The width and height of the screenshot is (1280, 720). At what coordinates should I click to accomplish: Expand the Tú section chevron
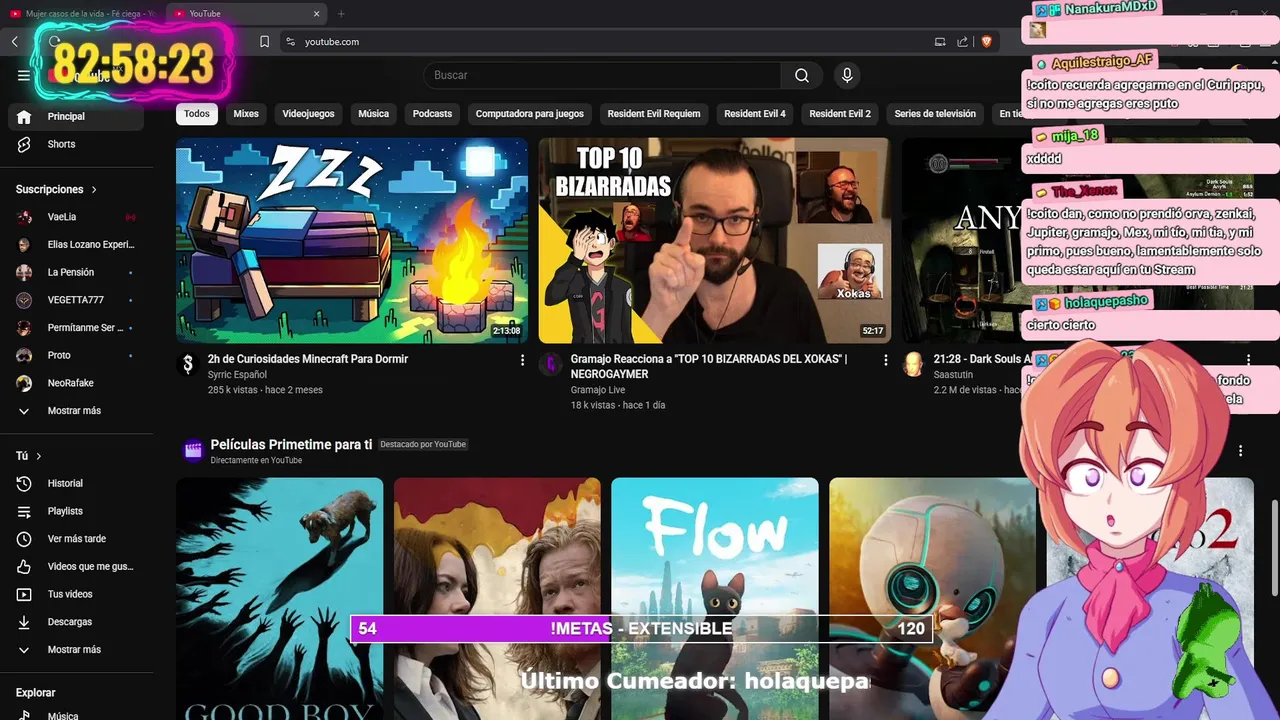39,456
